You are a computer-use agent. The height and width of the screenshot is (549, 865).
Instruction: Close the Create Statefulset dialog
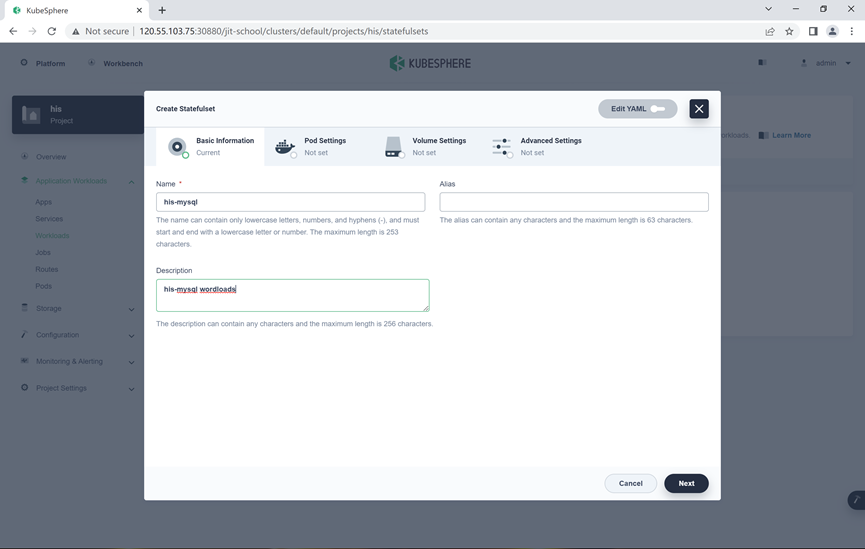pos(698,109)
